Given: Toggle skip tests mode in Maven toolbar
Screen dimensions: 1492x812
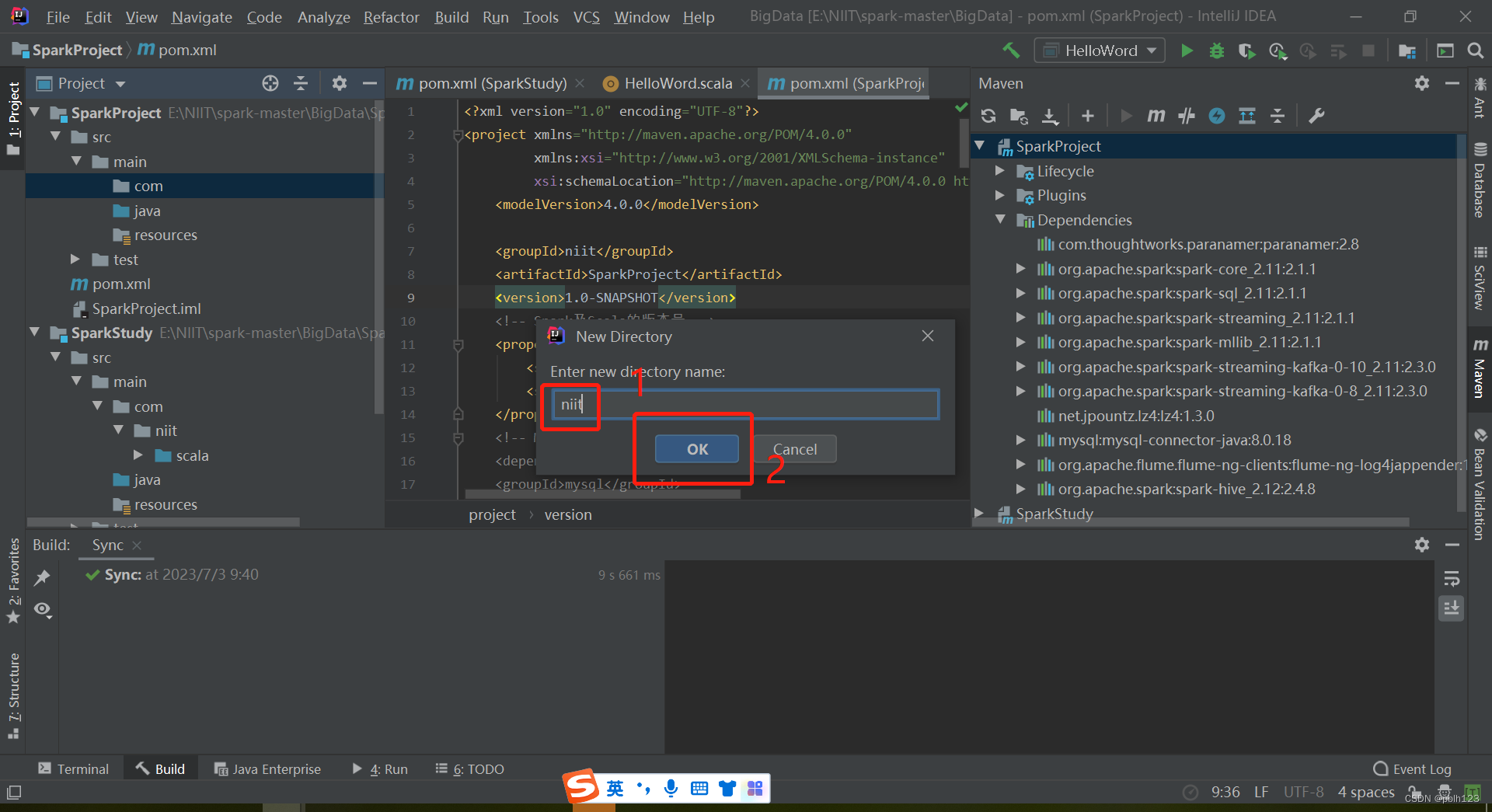Looking at the screenshot, I should click(1217, 116).
